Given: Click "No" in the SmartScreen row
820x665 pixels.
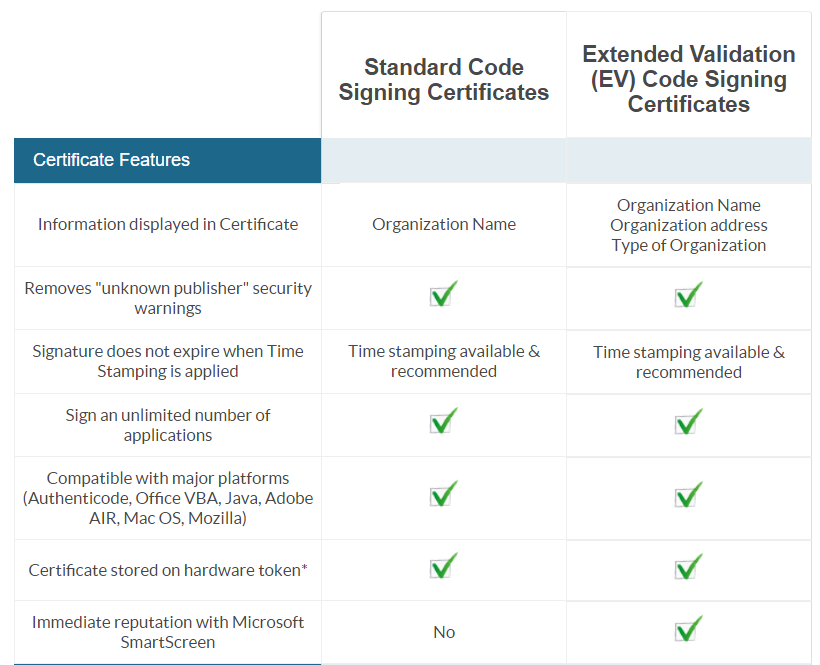Looking at the screenshot, I should [x=444, y=632].
